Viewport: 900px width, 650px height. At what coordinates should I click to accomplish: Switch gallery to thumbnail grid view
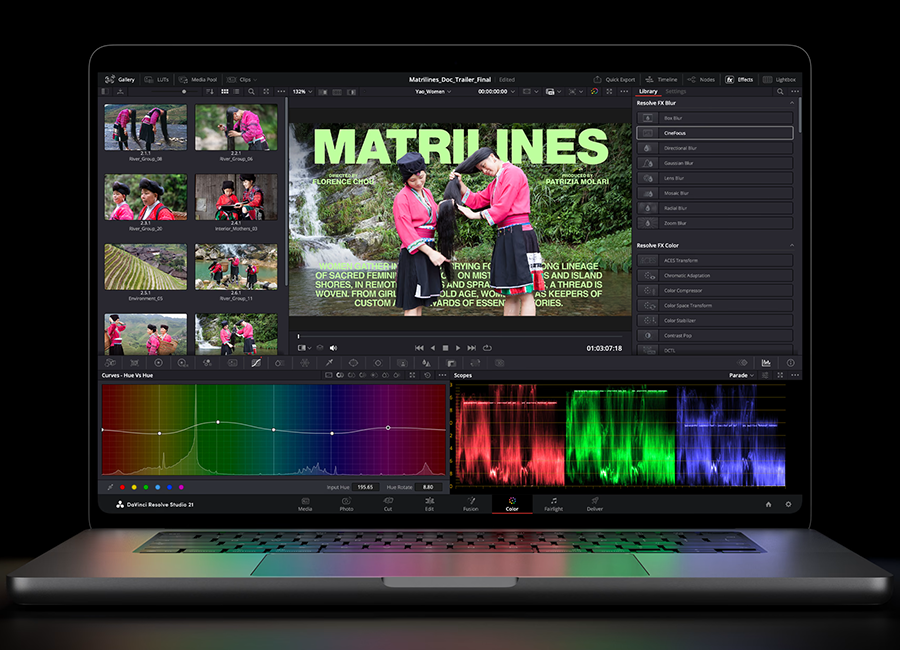[225, 91]
